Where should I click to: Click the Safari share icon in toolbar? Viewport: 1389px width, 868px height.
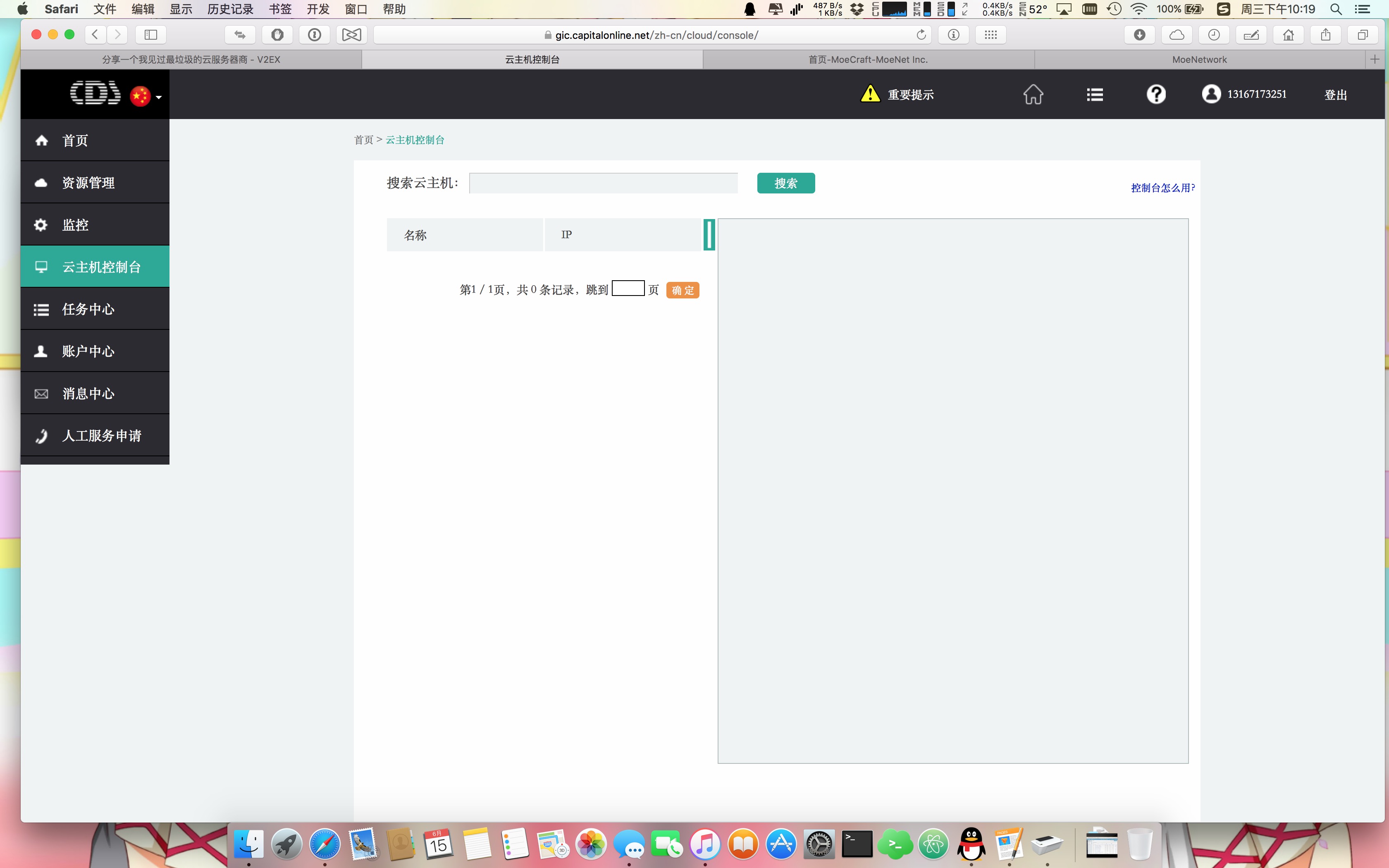click(1325, 35)
